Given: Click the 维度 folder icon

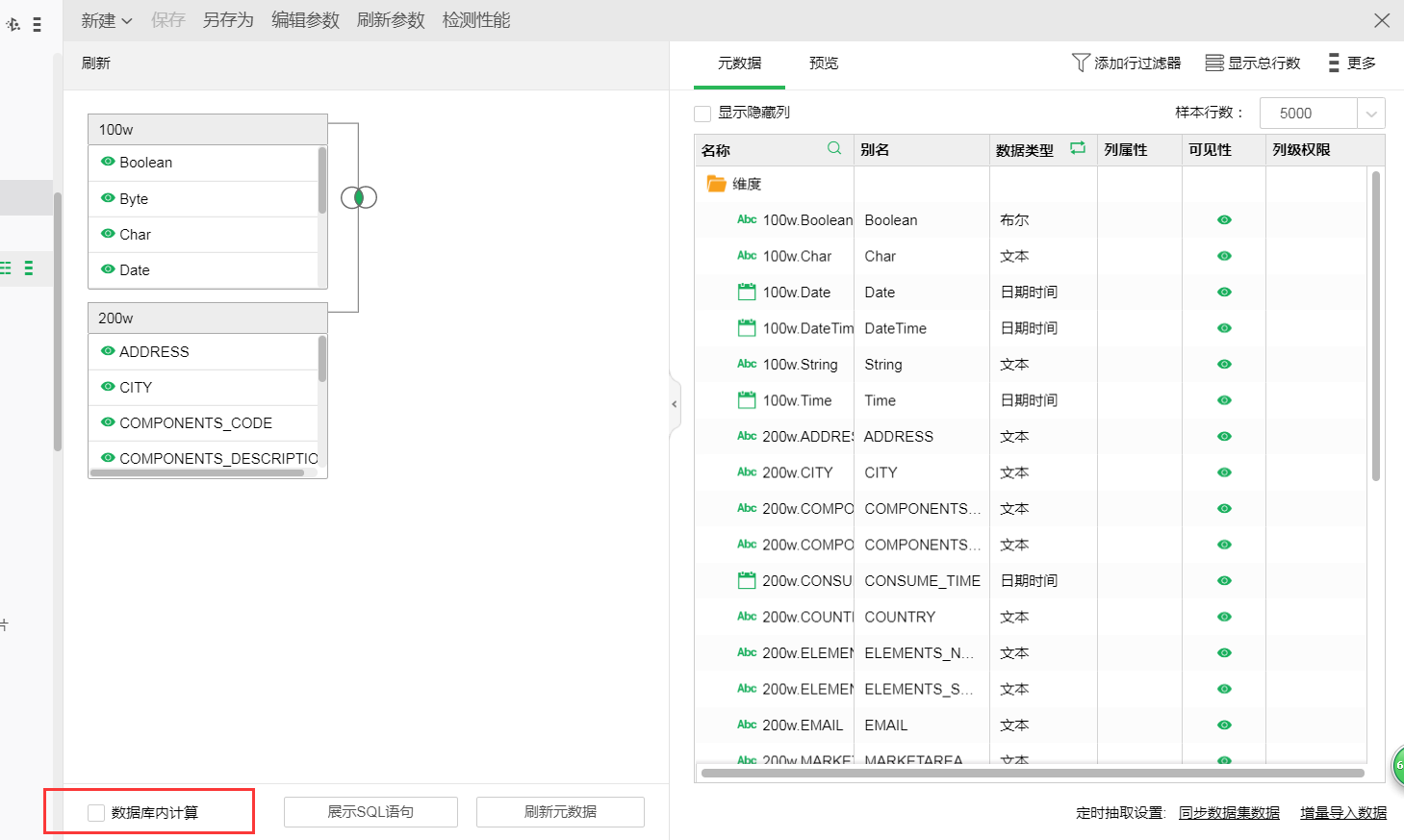Looking at the screenshot, I should (716, 184).
